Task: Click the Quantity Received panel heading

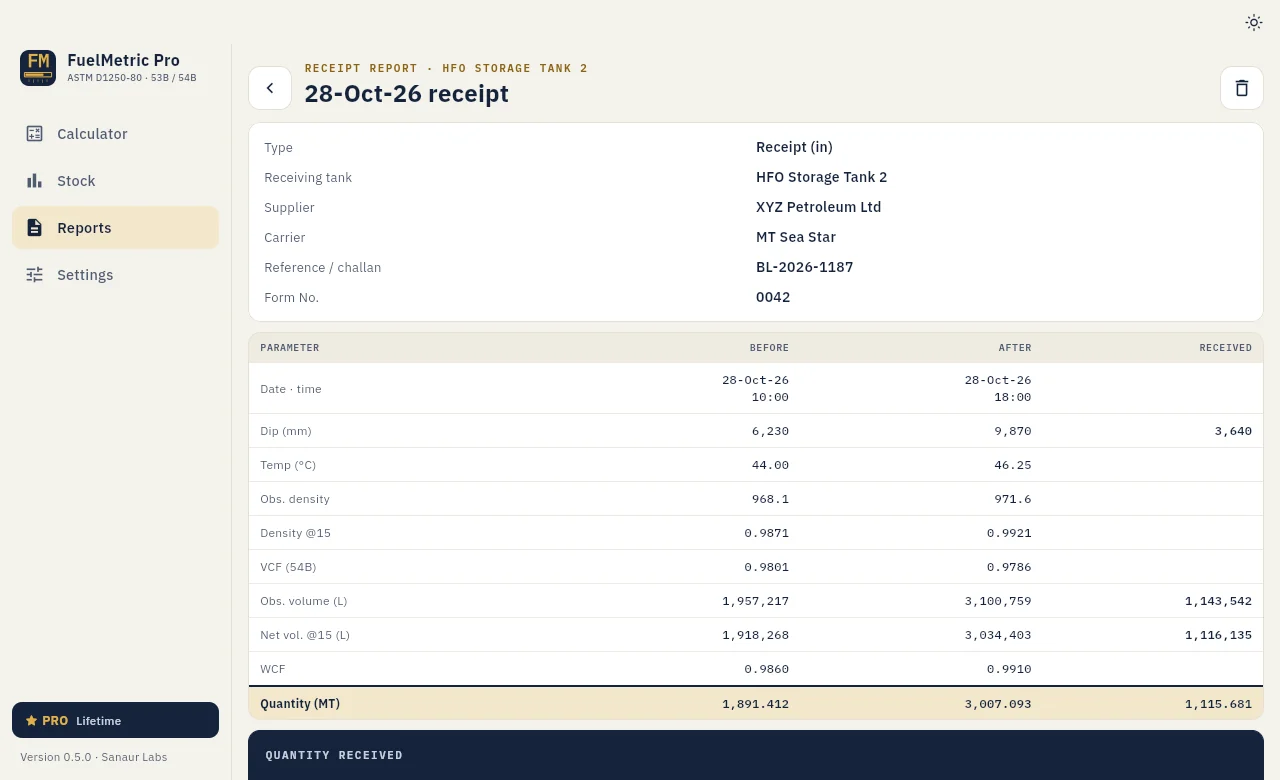Action: click(x=334, y=756)
